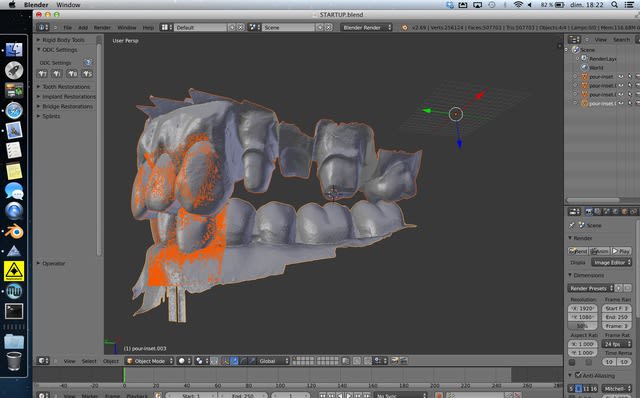
Task: Click the render layers icon in 3D header
Action: pyautogui.click(x=394, y=361)
